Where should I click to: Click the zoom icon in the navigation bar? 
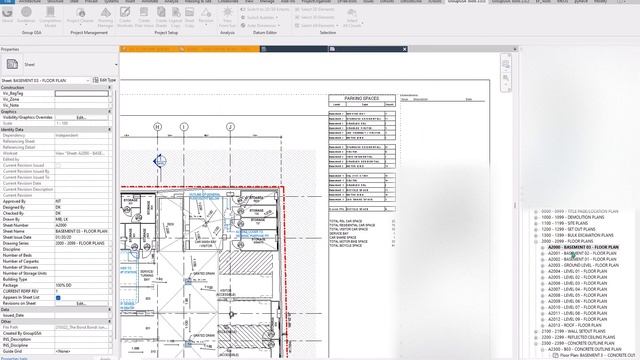[x=506, y=79]
